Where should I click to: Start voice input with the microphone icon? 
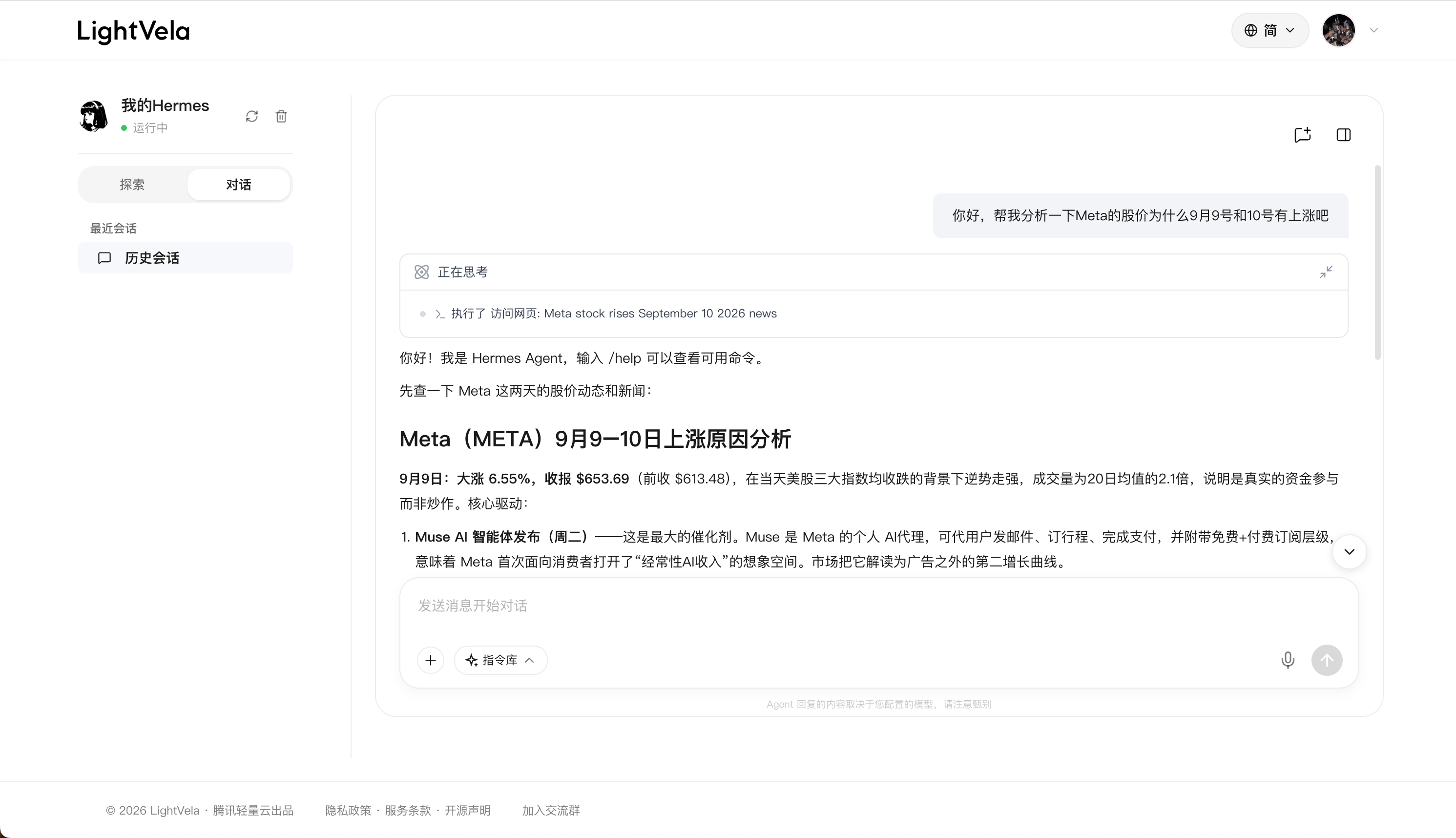click(1288, 660)
